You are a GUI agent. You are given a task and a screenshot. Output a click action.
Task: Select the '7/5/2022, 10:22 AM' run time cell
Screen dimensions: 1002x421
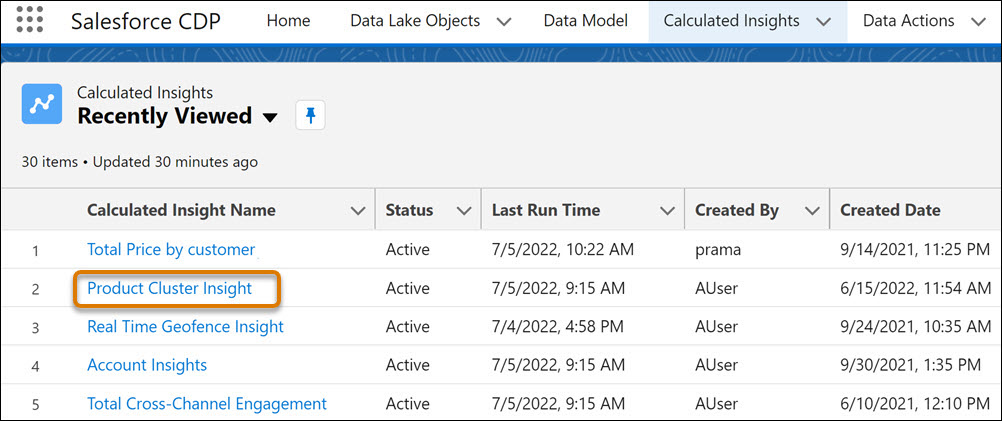click(x=562, y=250)
